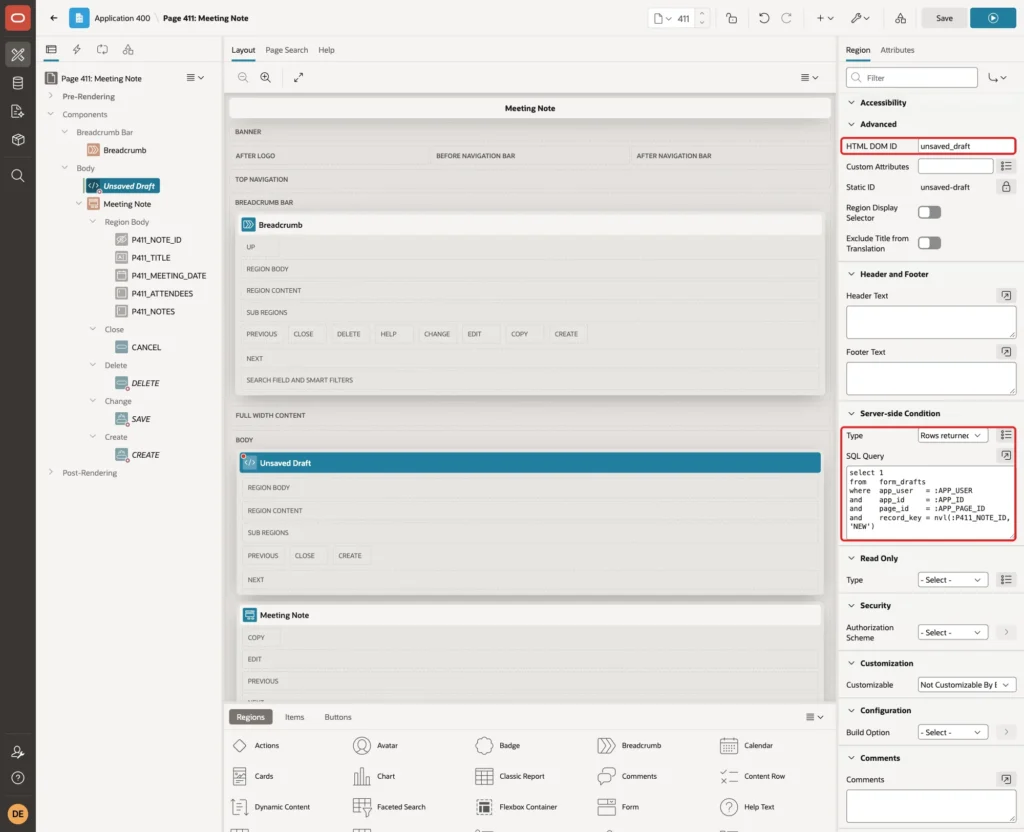
Task: Expand the Pre-Rendering tree node
Action: pyautogui.click(x=51, y=96)
